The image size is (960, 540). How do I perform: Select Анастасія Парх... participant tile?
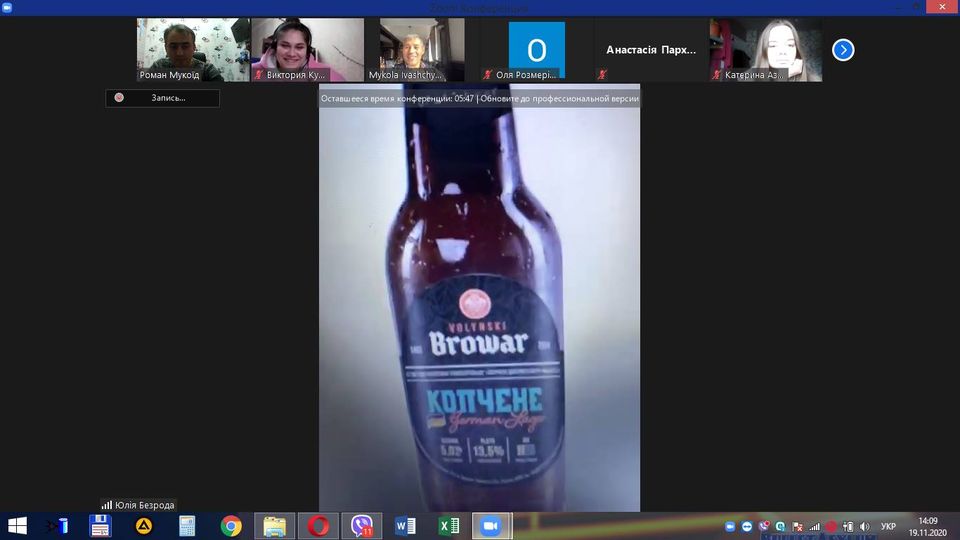coord(651,50)
